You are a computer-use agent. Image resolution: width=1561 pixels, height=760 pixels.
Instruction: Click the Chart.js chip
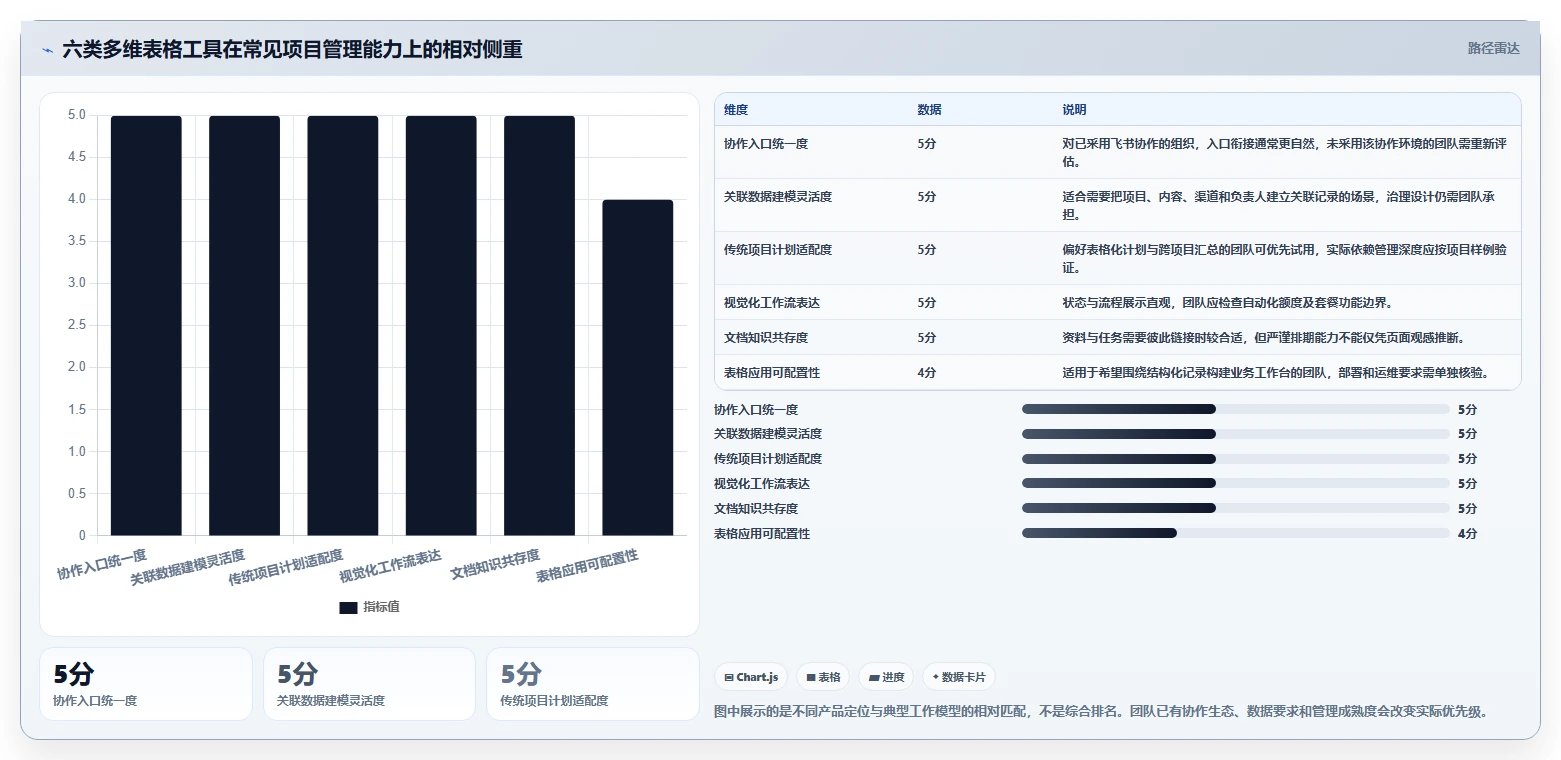[x=752, y=677]
